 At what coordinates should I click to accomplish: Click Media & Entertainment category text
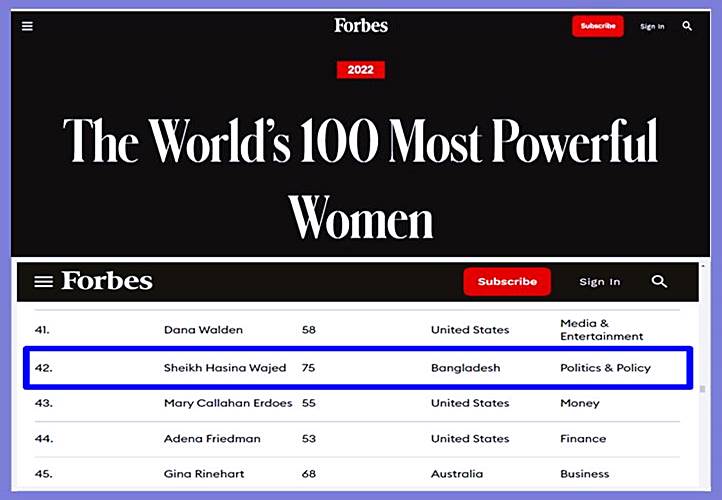(x=601, y=330)
